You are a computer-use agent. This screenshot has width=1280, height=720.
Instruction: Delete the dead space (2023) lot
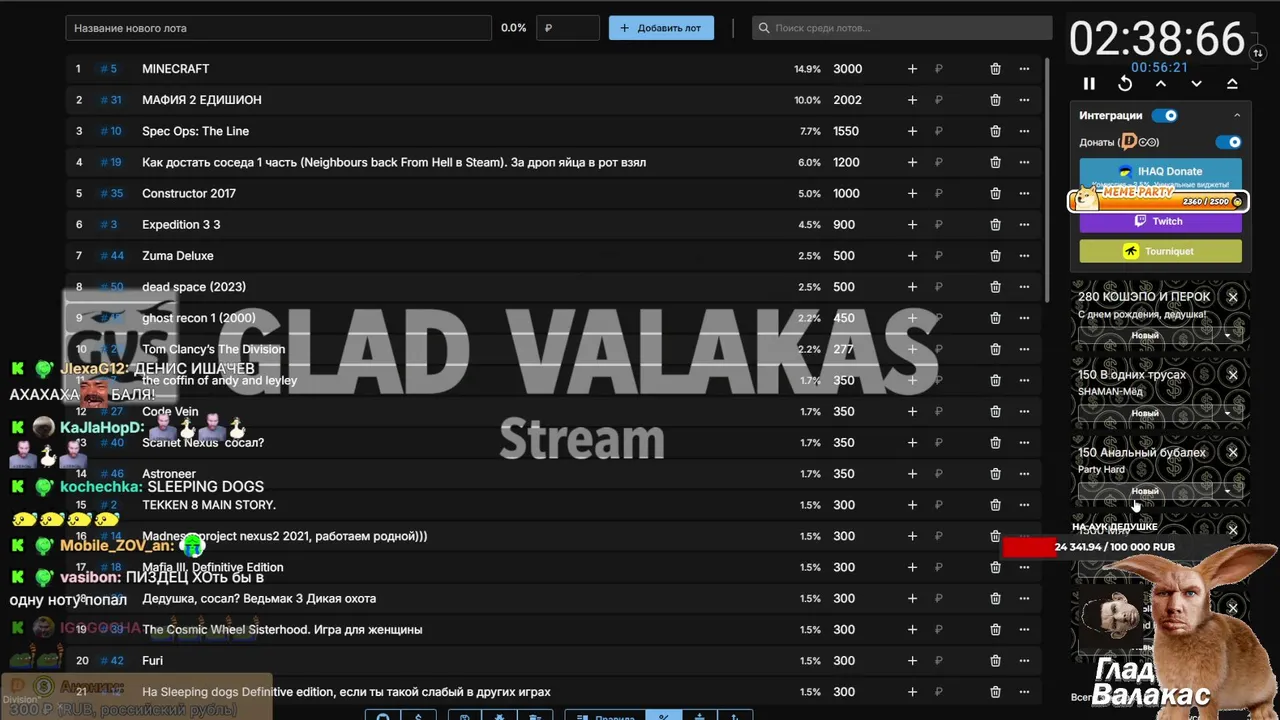(x=995, y=287)
